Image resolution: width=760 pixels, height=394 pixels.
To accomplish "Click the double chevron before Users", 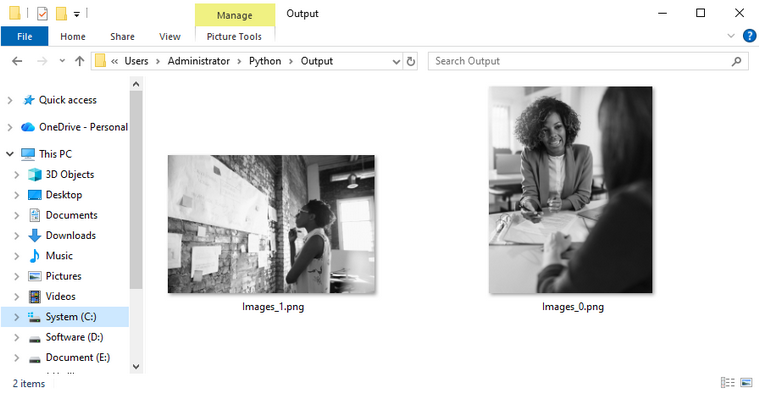I will pos(114,61).
